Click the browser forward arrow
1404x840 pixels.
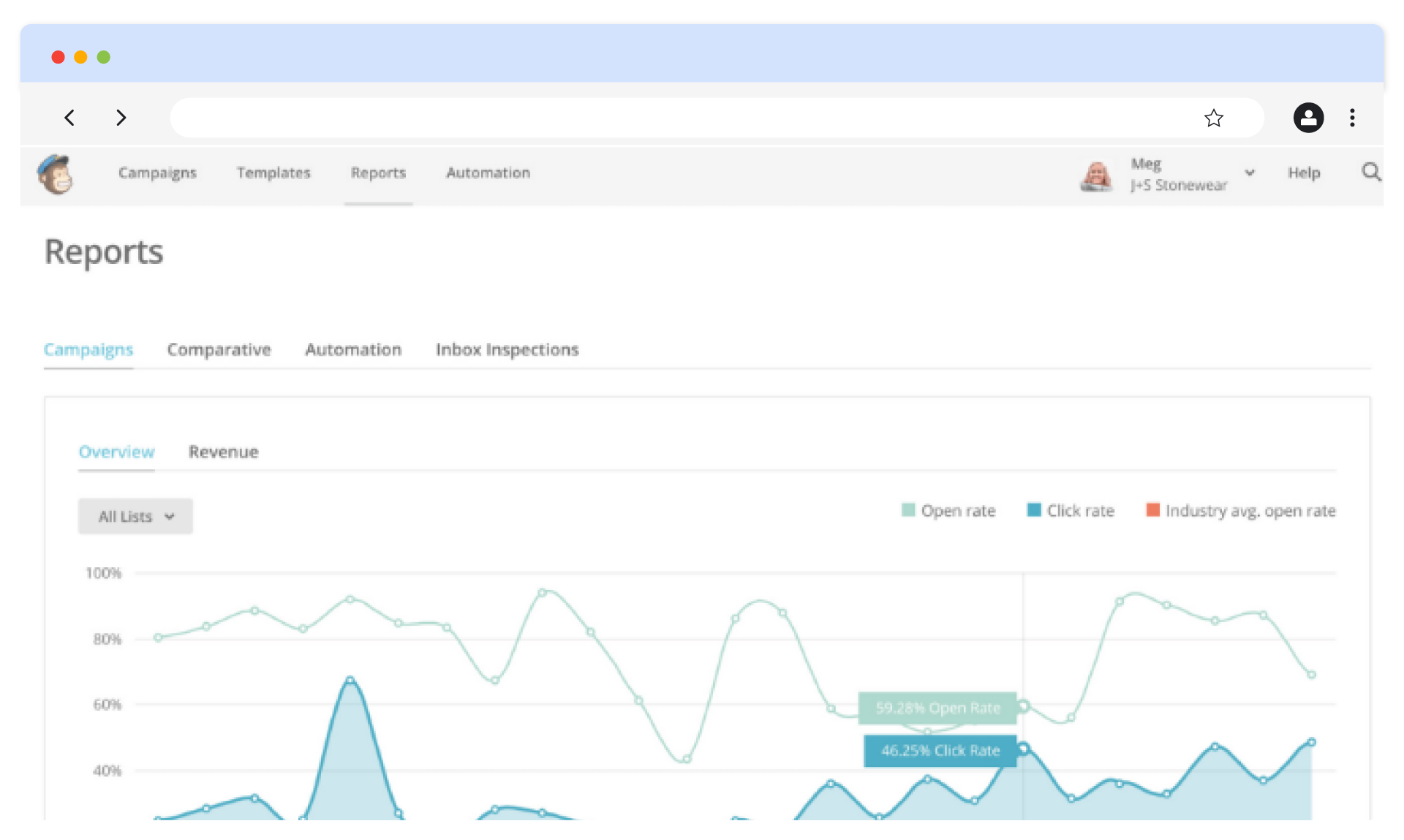pos(121,118)
